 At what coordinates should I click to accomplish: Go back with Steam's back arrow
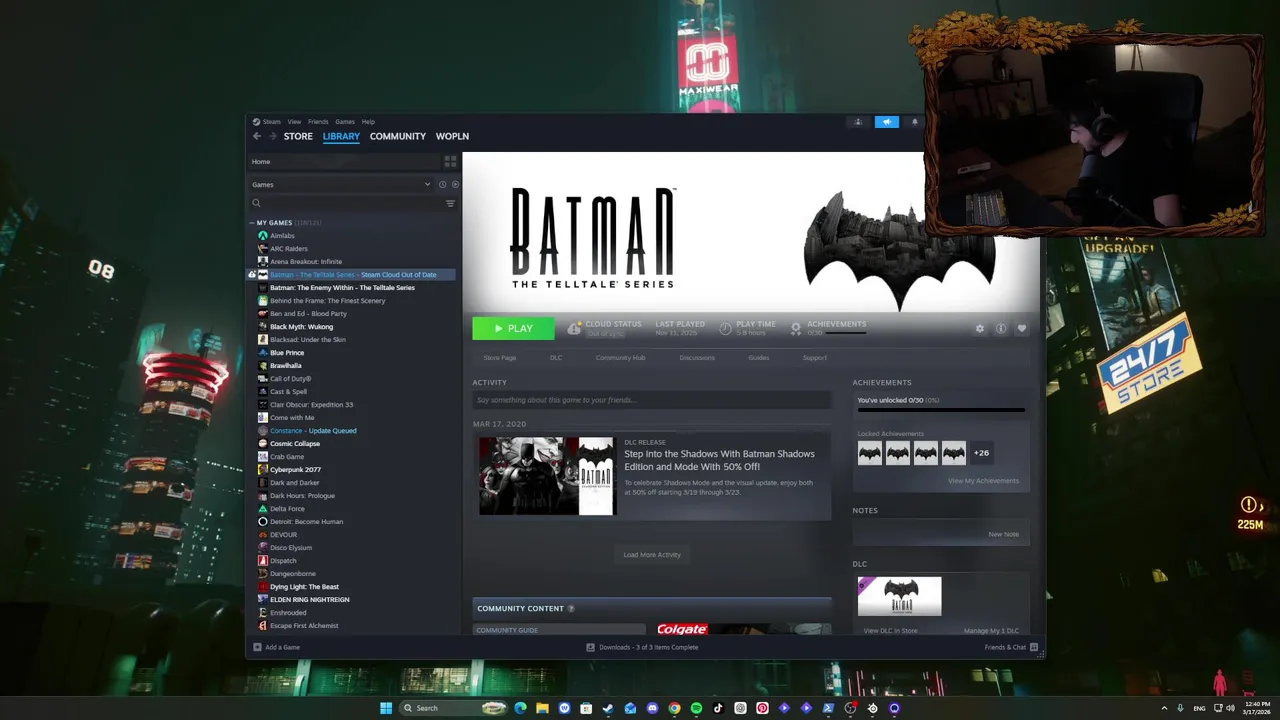257,136
